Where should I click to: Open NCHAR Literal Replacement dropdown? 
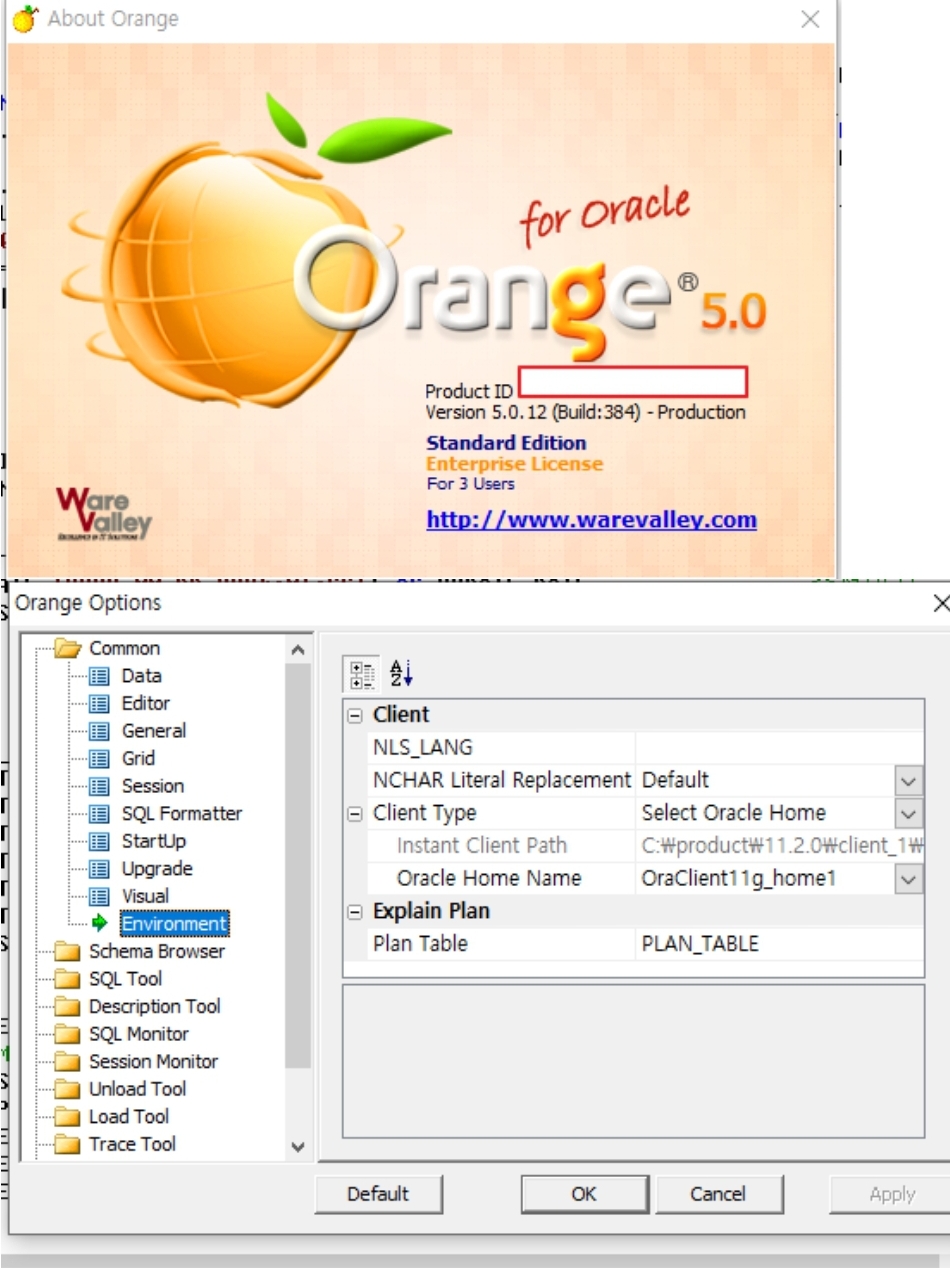click(908, 780)
